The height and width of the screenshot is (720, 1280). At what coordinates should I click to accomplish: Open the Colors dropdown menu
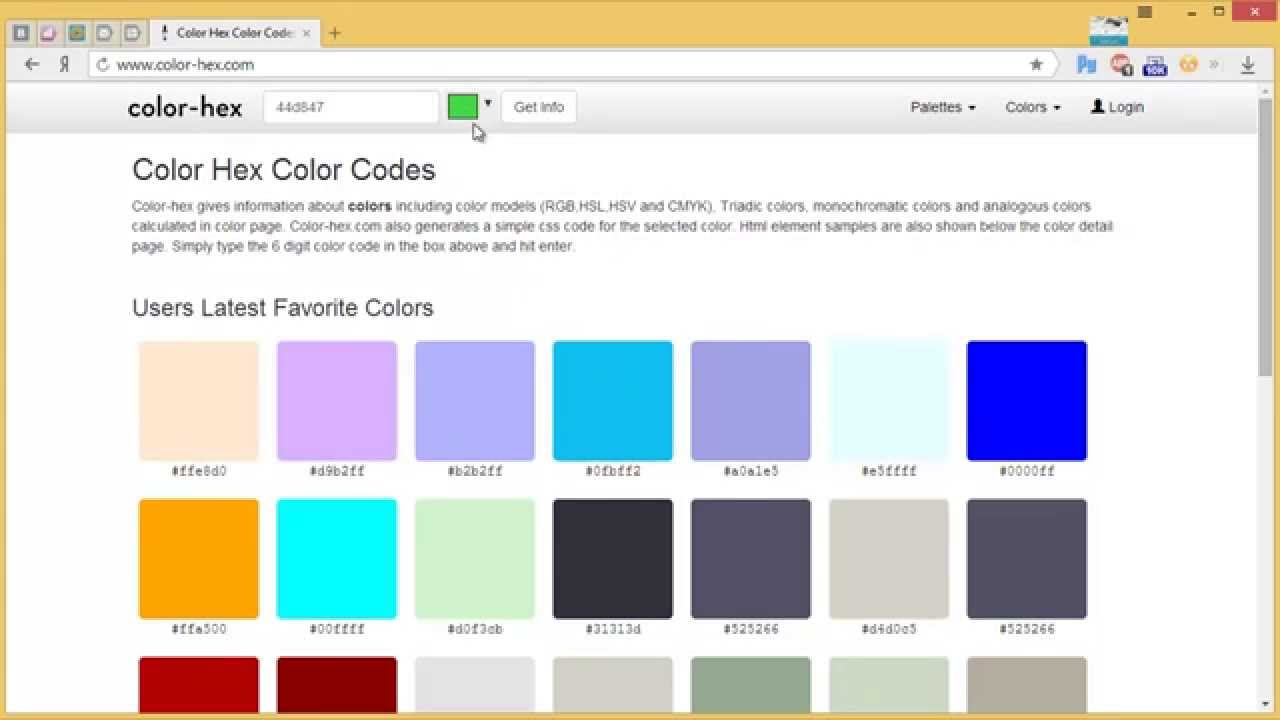tap(1033, 107)
